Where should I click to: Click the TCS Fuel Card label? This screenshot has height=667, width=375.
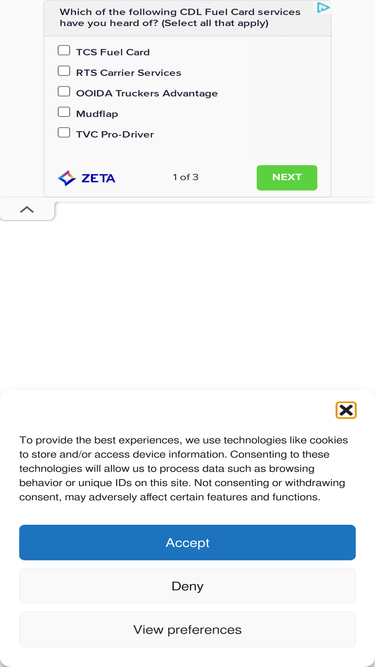point(113,52)
